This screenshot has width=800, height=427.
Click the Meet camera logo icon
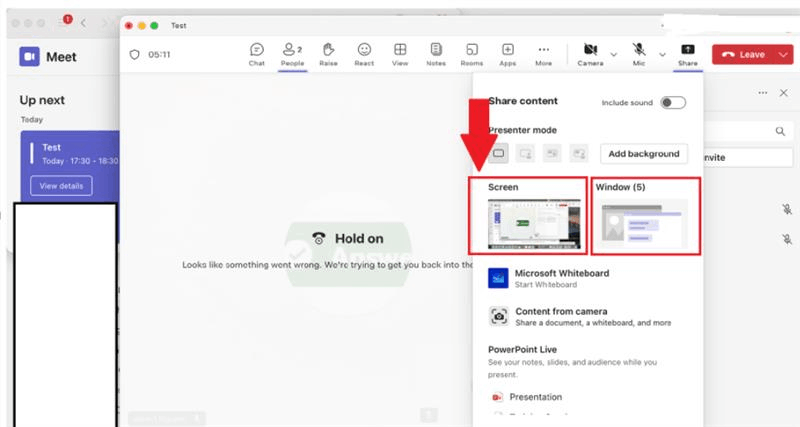pyautogui.click(x=30, y=57)
